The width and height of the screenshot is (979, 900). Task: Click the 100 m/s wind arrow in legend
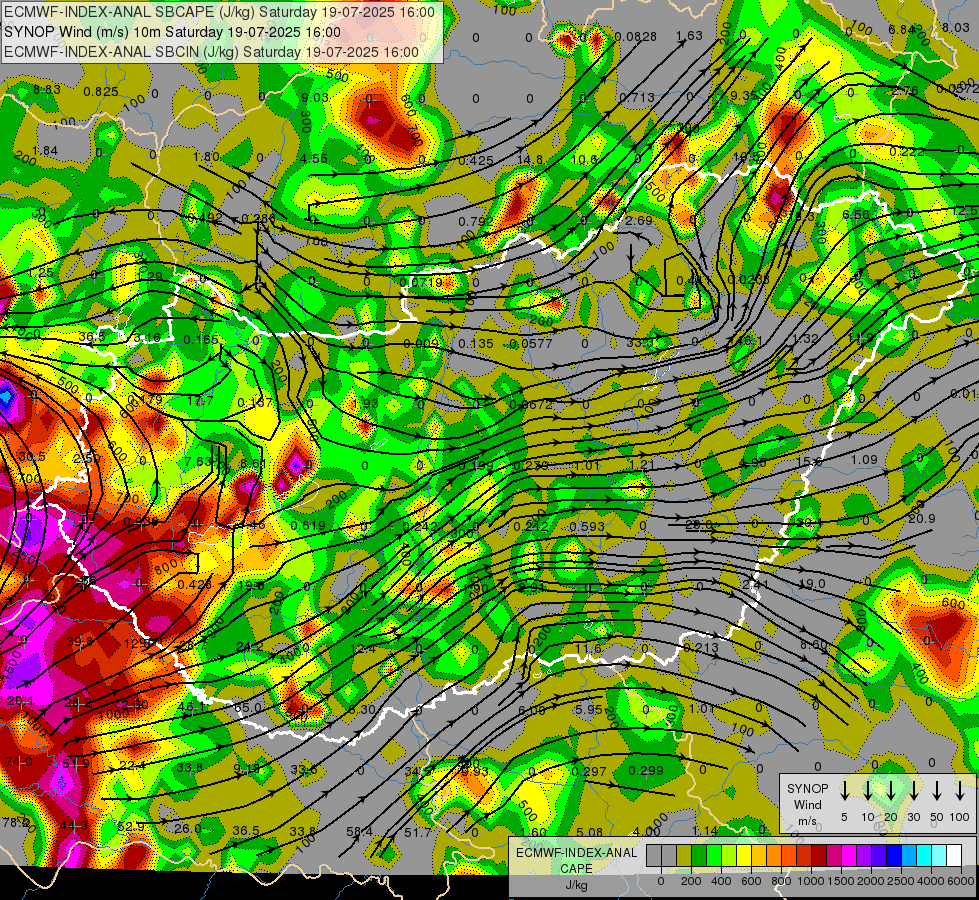(960, 791)
